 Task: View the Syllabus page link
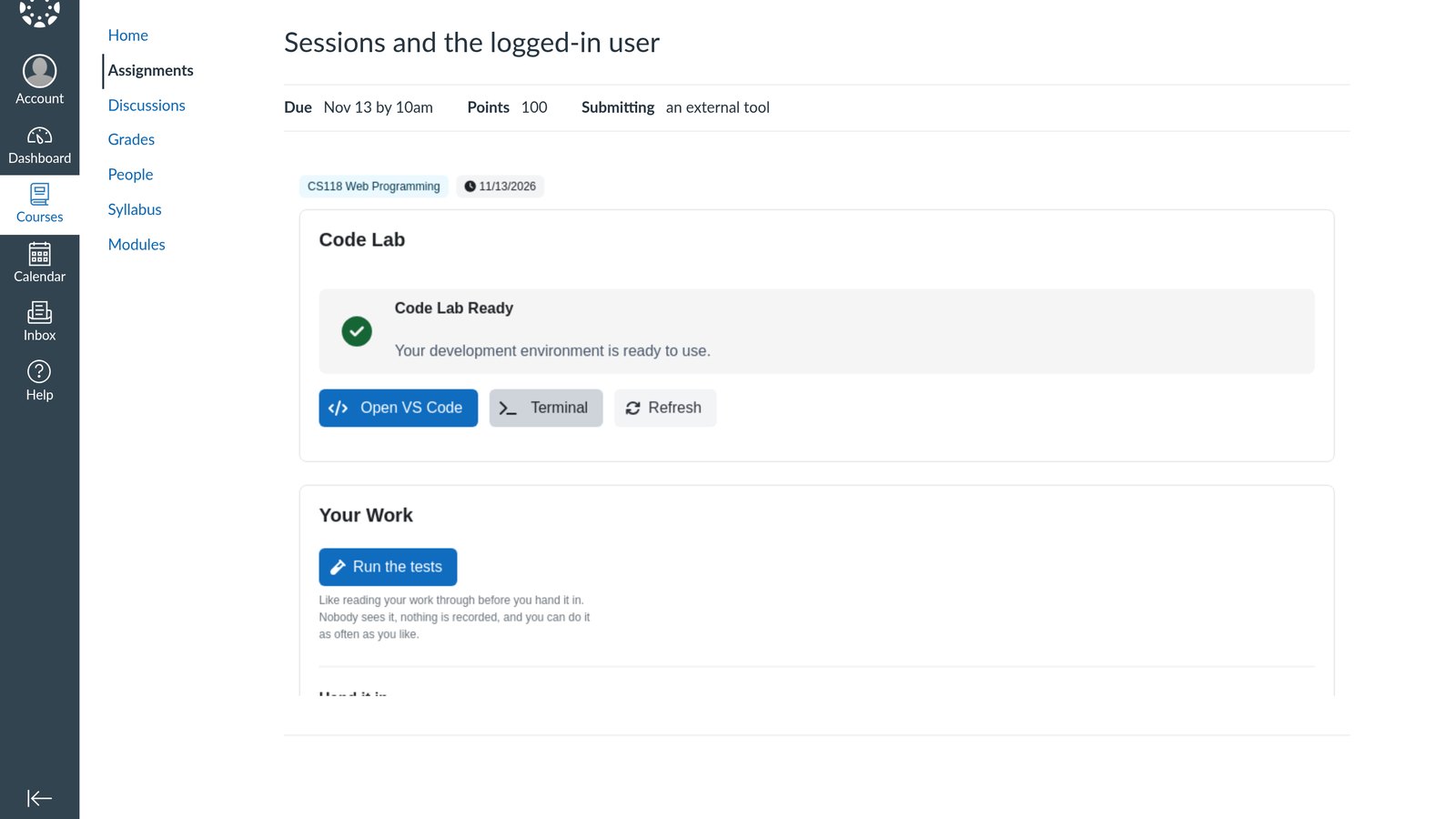click(135, 209)
